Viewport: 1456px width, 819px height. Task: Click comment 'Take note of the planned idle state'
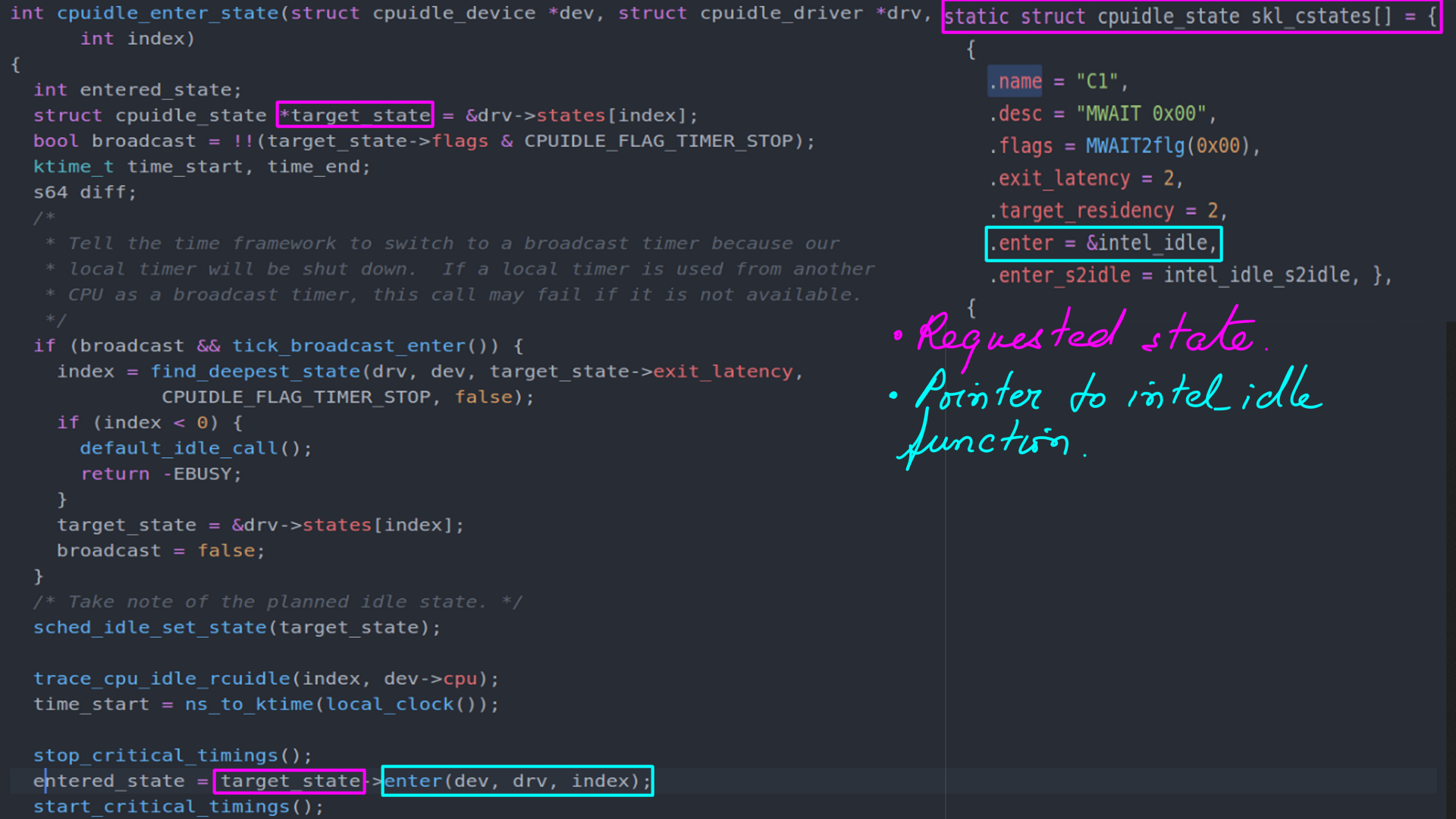tap(278, 602)
